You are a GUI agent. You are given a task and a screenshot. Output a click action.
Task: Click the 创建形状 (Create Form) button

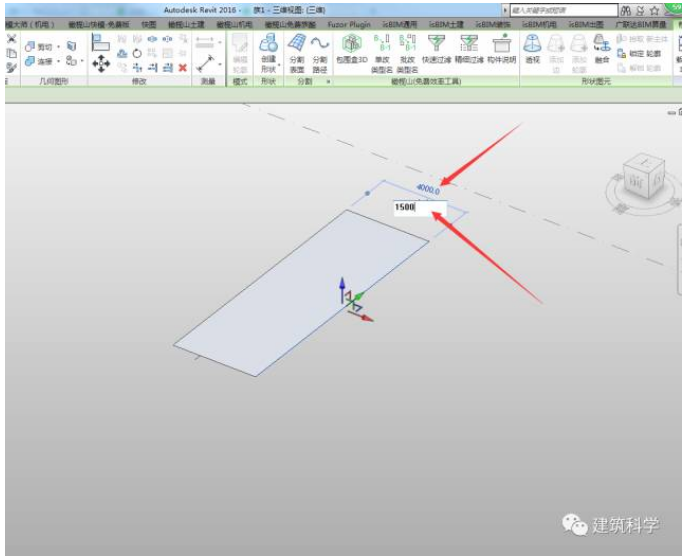point(268,53)
